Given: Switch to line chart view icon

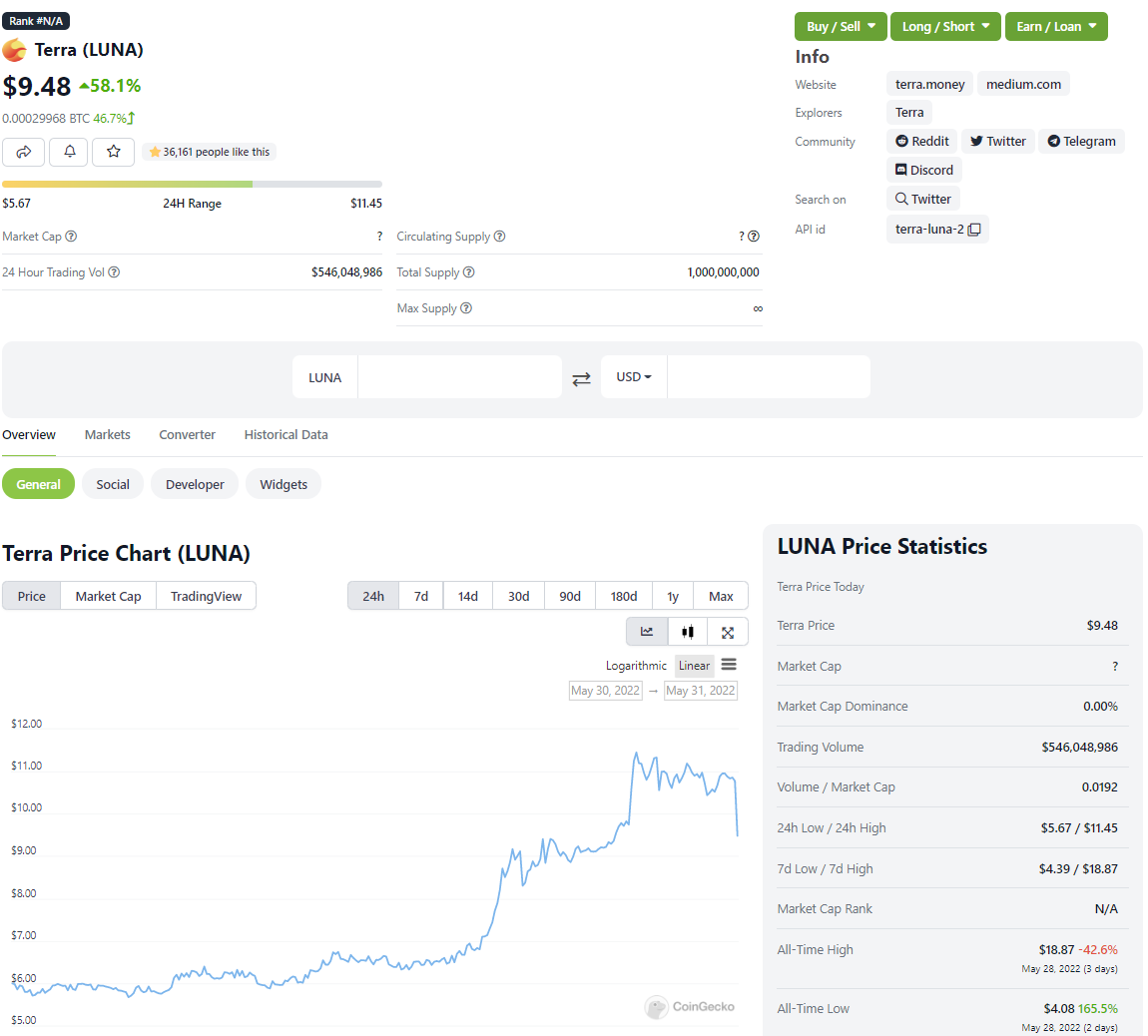Looking at the screenshot, I should (647, 632).
